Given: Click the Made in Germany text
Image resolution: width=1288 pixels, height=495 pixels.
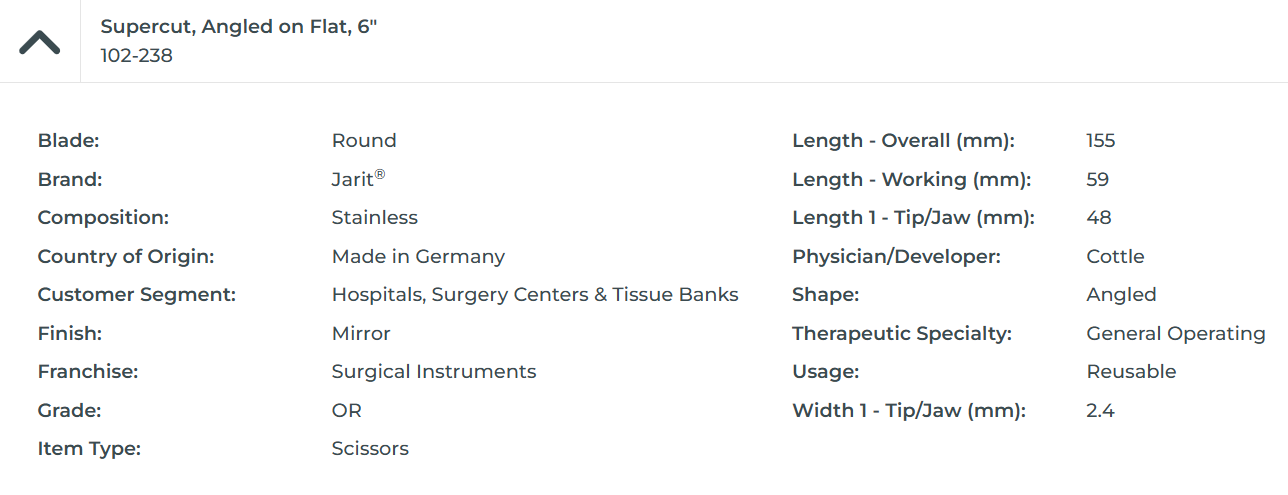Looking at the screenshot, I should (x=418, y=257).
